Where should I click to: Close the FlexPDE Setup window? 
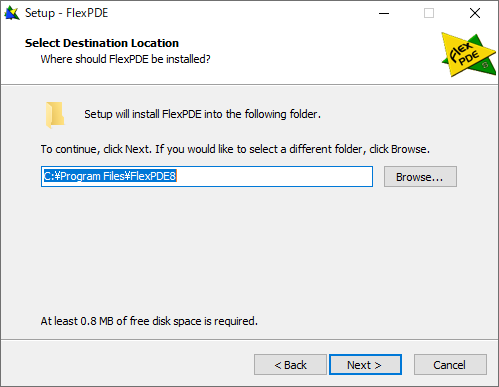pyautogui.click(x=475, y=13)
